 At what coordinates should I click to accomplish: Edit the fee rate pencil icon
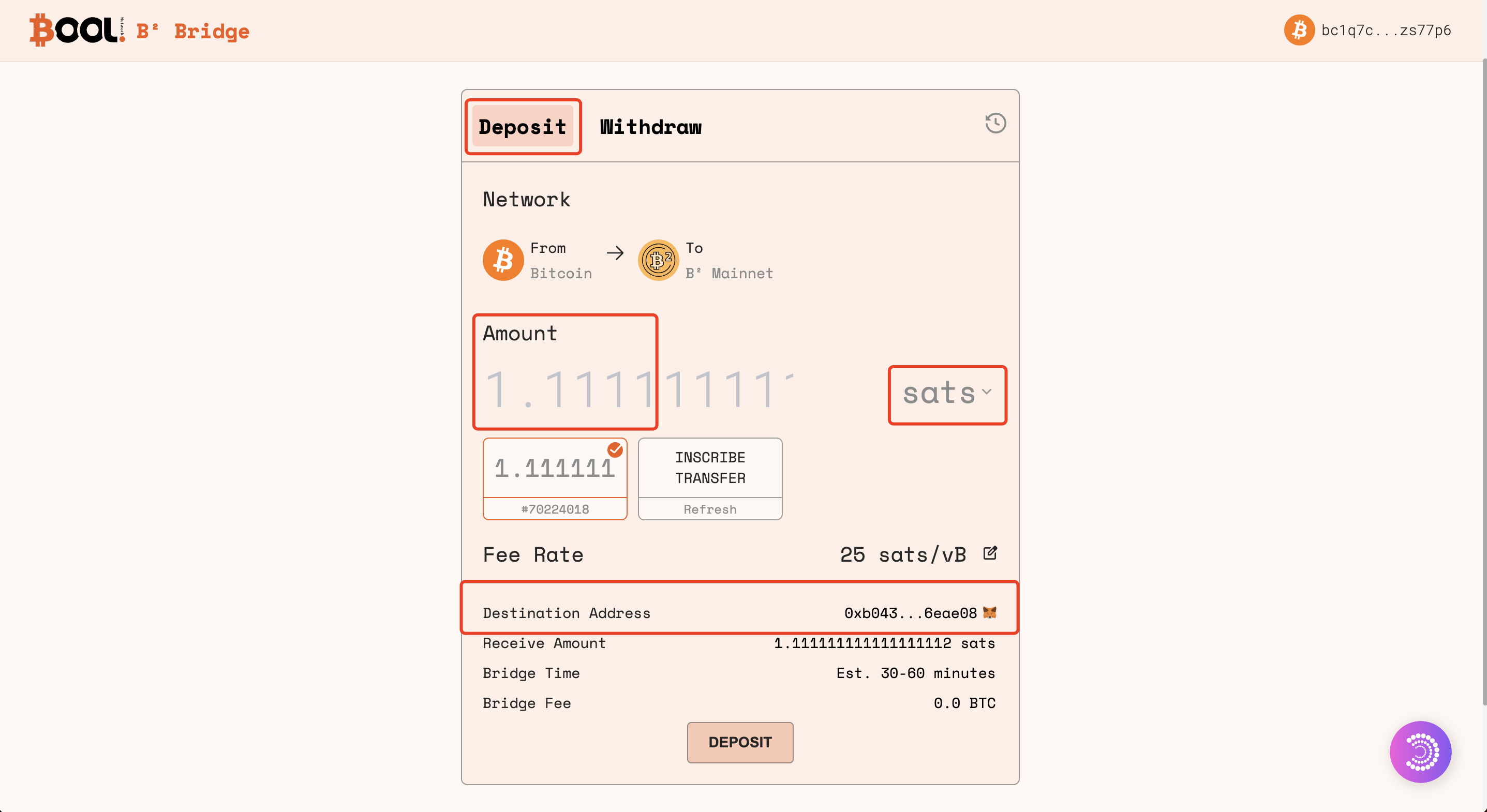[x=990, y=553]
